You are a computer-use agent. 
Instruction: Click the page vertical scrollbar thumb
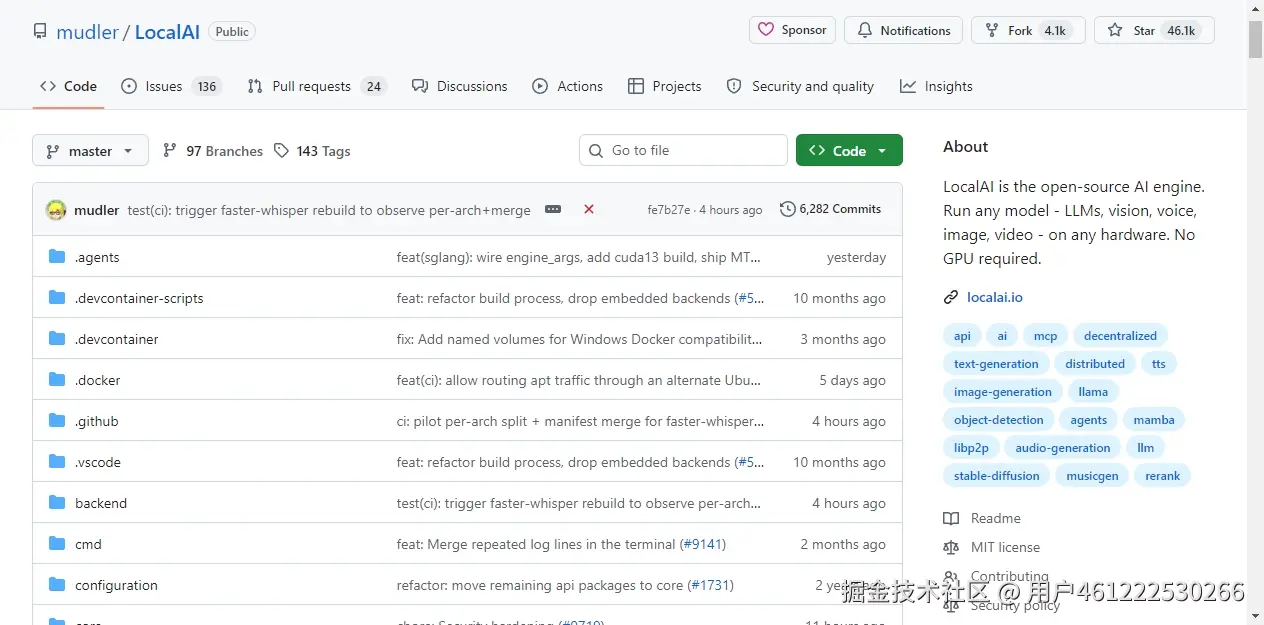(1256, 40)
